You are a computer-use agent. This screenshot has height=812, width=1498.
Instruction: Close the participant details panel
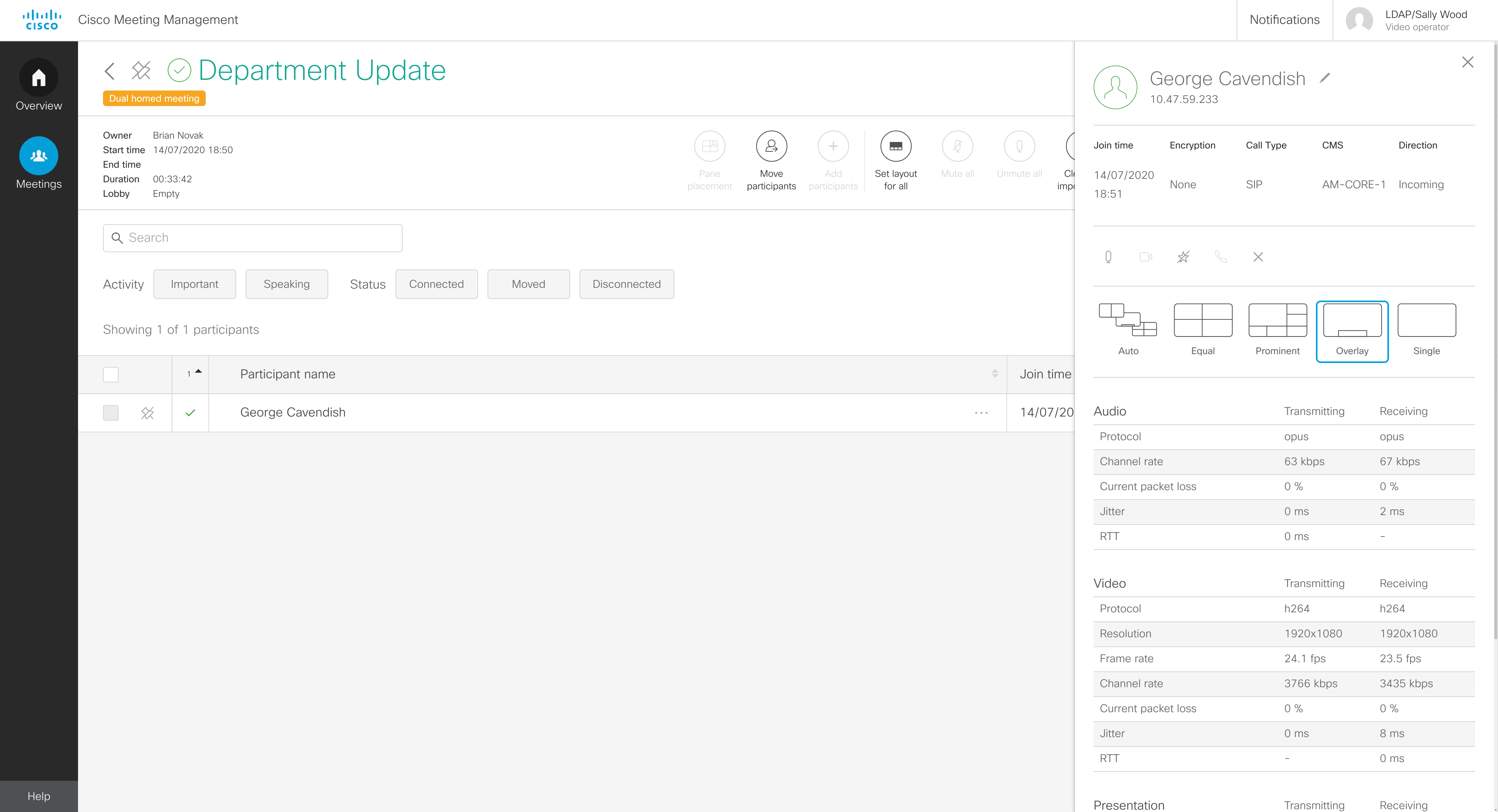(1467, 62)
